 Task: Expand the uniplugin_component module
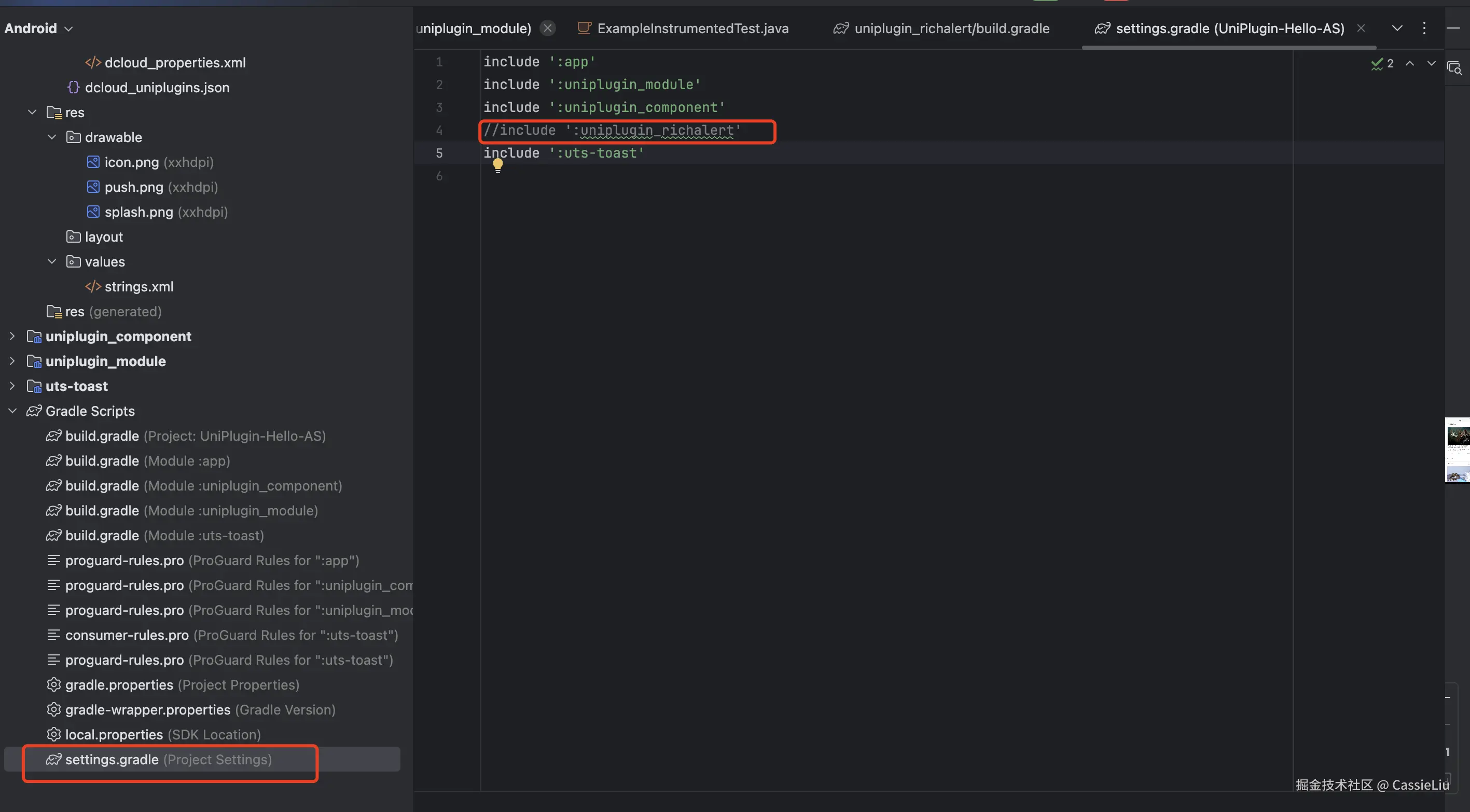(12, 336)
